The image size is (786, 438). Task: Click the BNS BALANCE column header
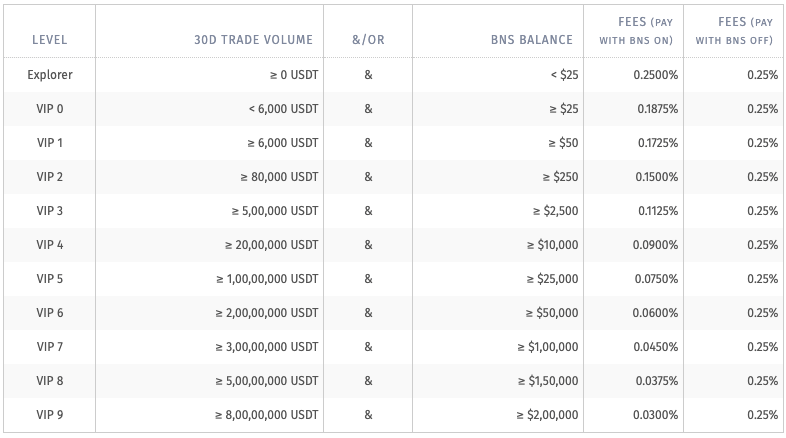click(x=532, y=40)
